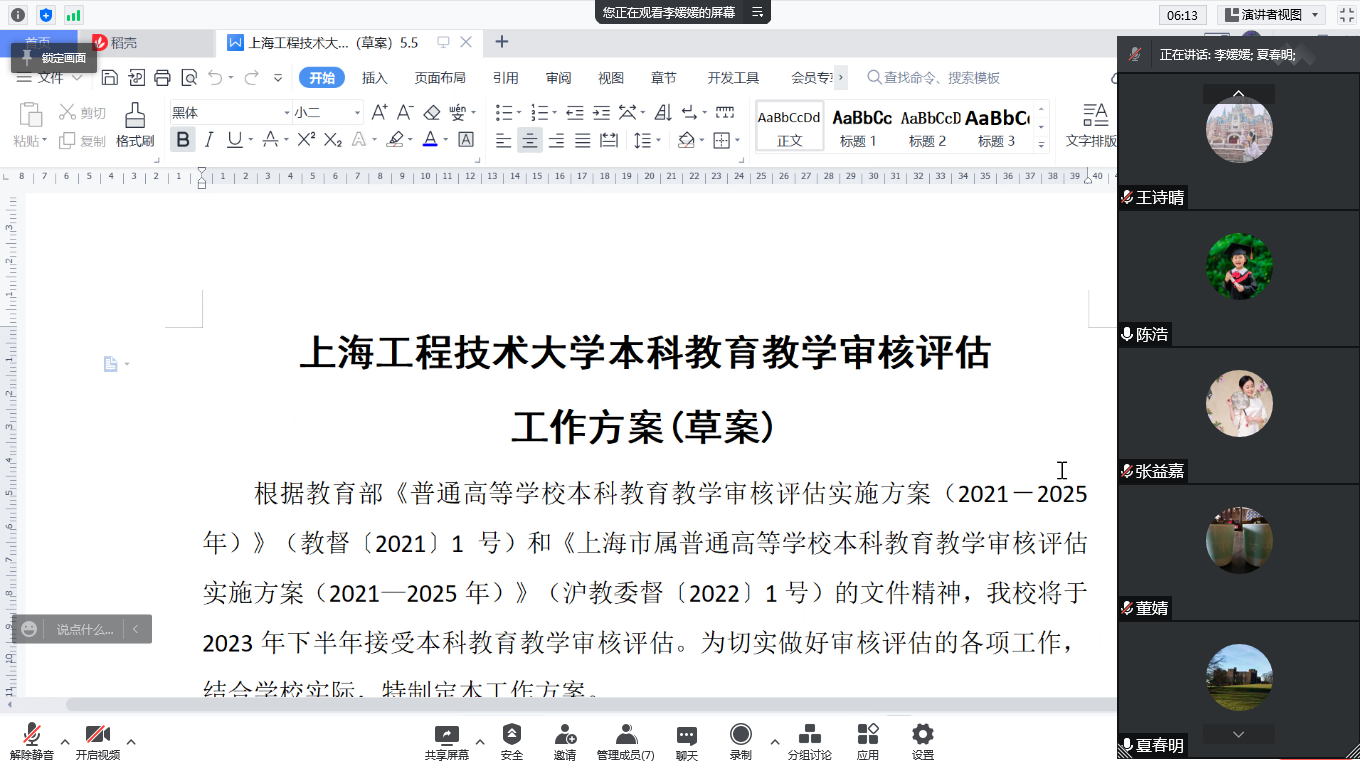This screenshot has height=764, width=1360.
Task: Open the Page Layout (页面布局) tab
Action: click(x=440, y=78)
